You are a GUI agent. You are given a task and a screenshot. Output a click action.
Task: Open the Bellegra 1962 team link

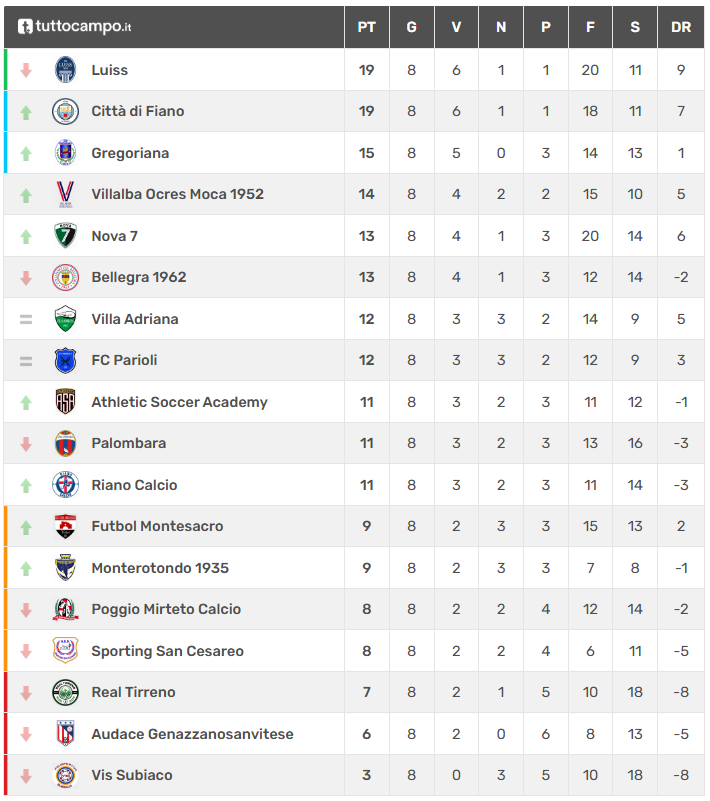click(x=139, y=277)
